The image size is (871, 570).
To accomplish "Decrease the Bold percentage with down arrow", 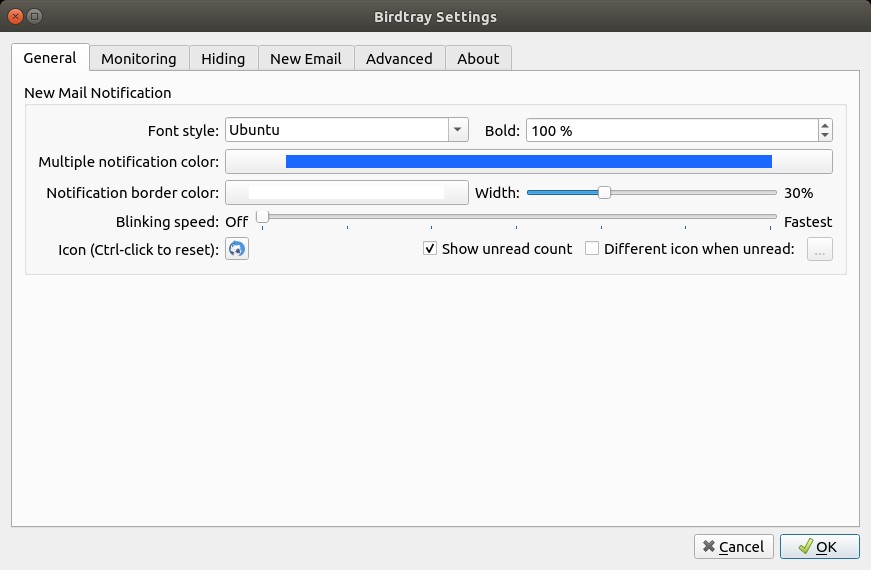I will [825, 136].
